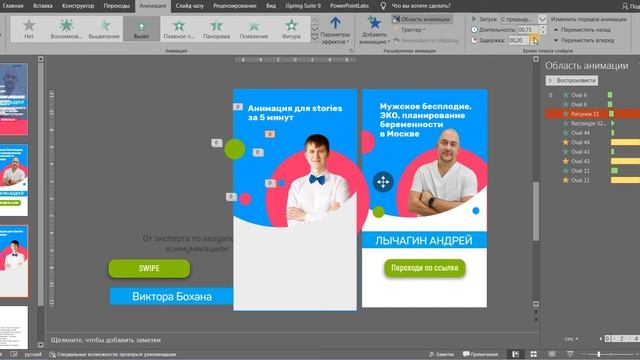Select the 'Rectangle 32...' animation row

click(592, 123)
